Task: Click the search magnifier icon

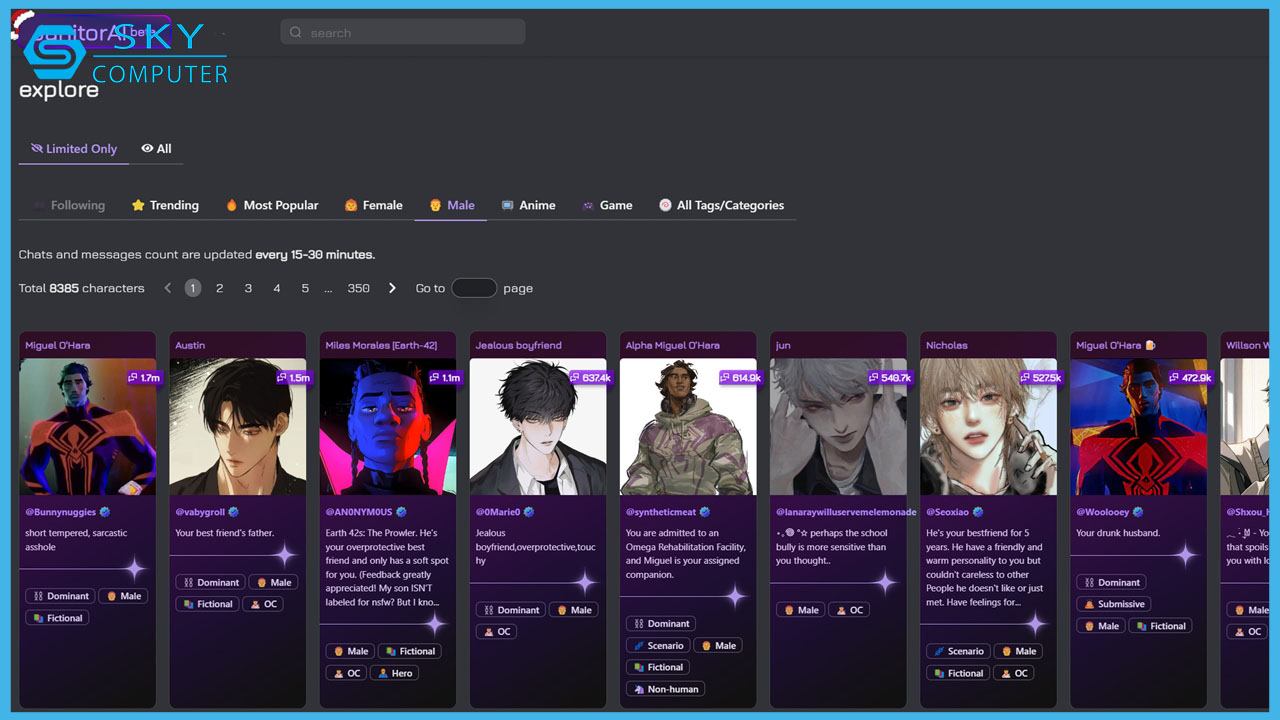Action: coord(296,33)
